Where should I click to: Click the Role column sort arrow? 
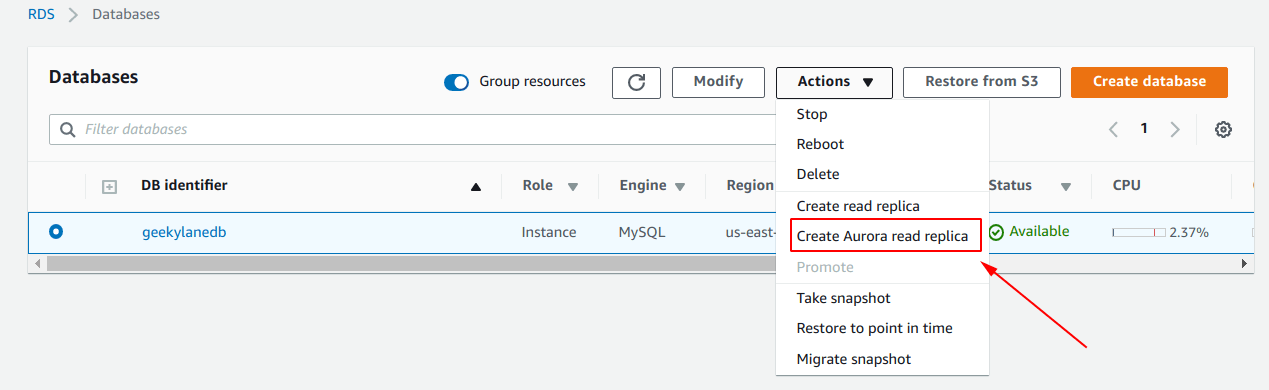[573, 187]
